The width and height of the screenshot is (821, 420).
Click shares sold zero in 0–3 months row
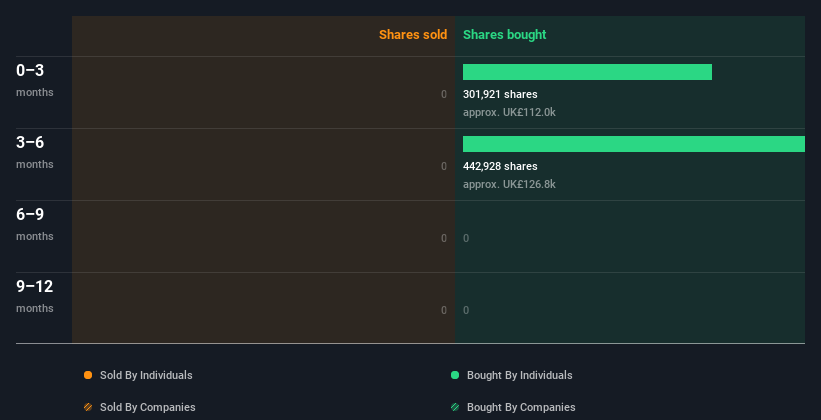coord(444,94)
